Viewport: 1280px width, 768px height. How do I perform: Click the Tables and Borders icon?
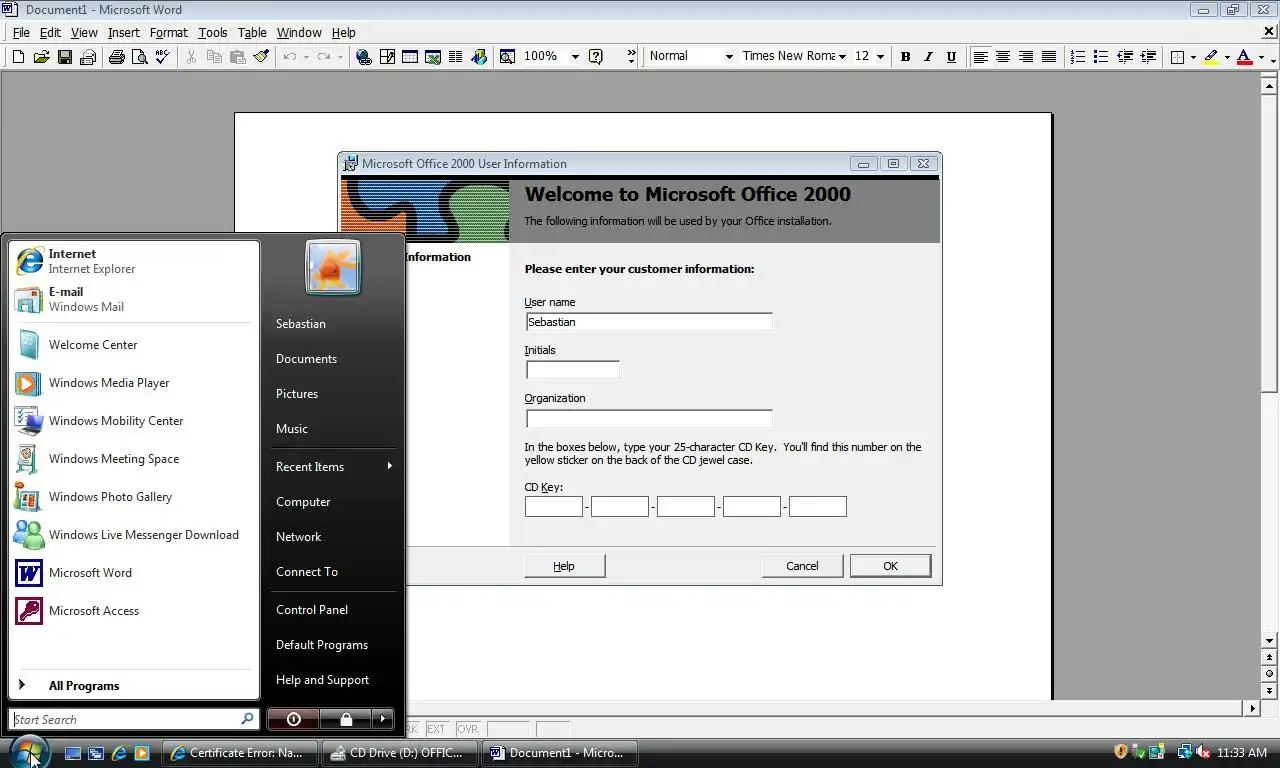tap(387, 57)
